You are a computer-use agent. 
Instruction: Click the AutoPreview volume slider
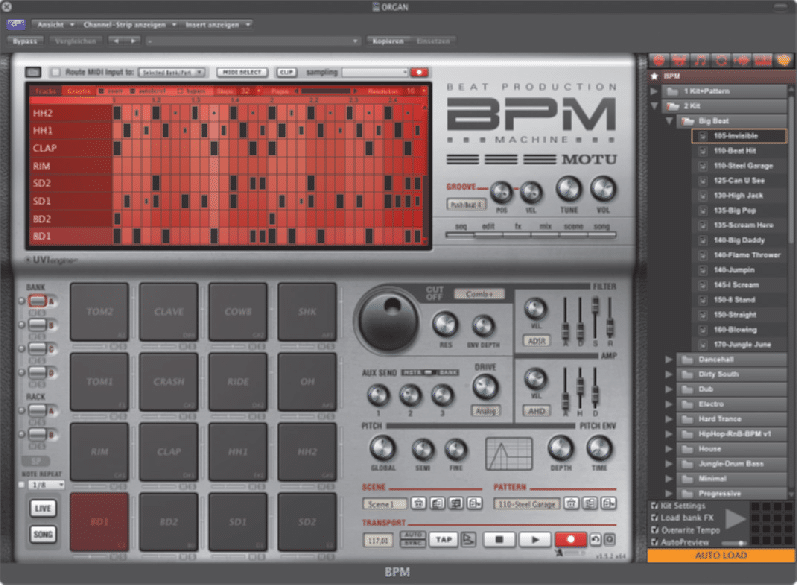click(734, 543)
